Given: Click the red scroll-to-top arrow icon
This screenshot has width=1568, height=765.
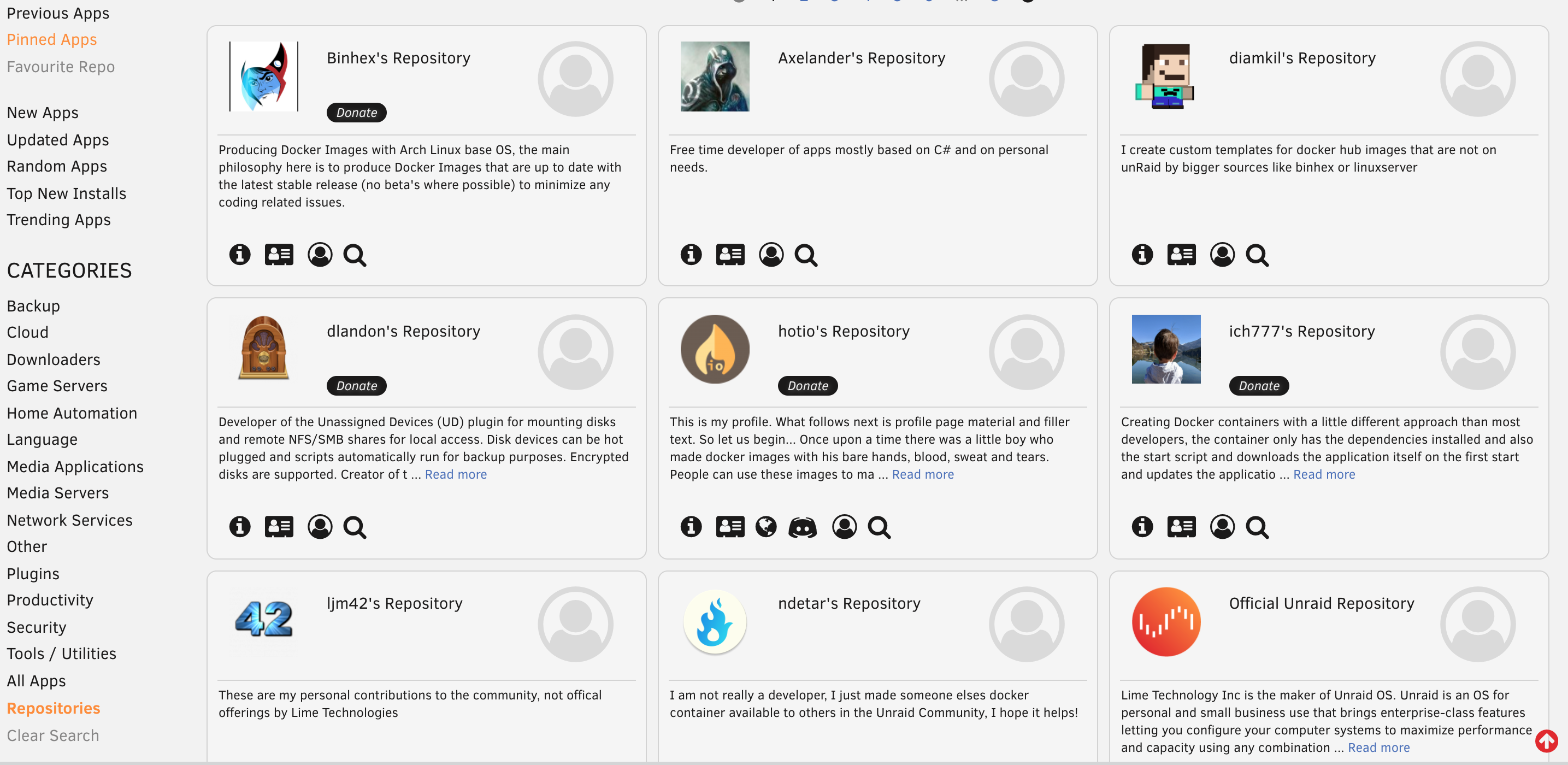Looking at the screenshot, I should (1546, 740).
